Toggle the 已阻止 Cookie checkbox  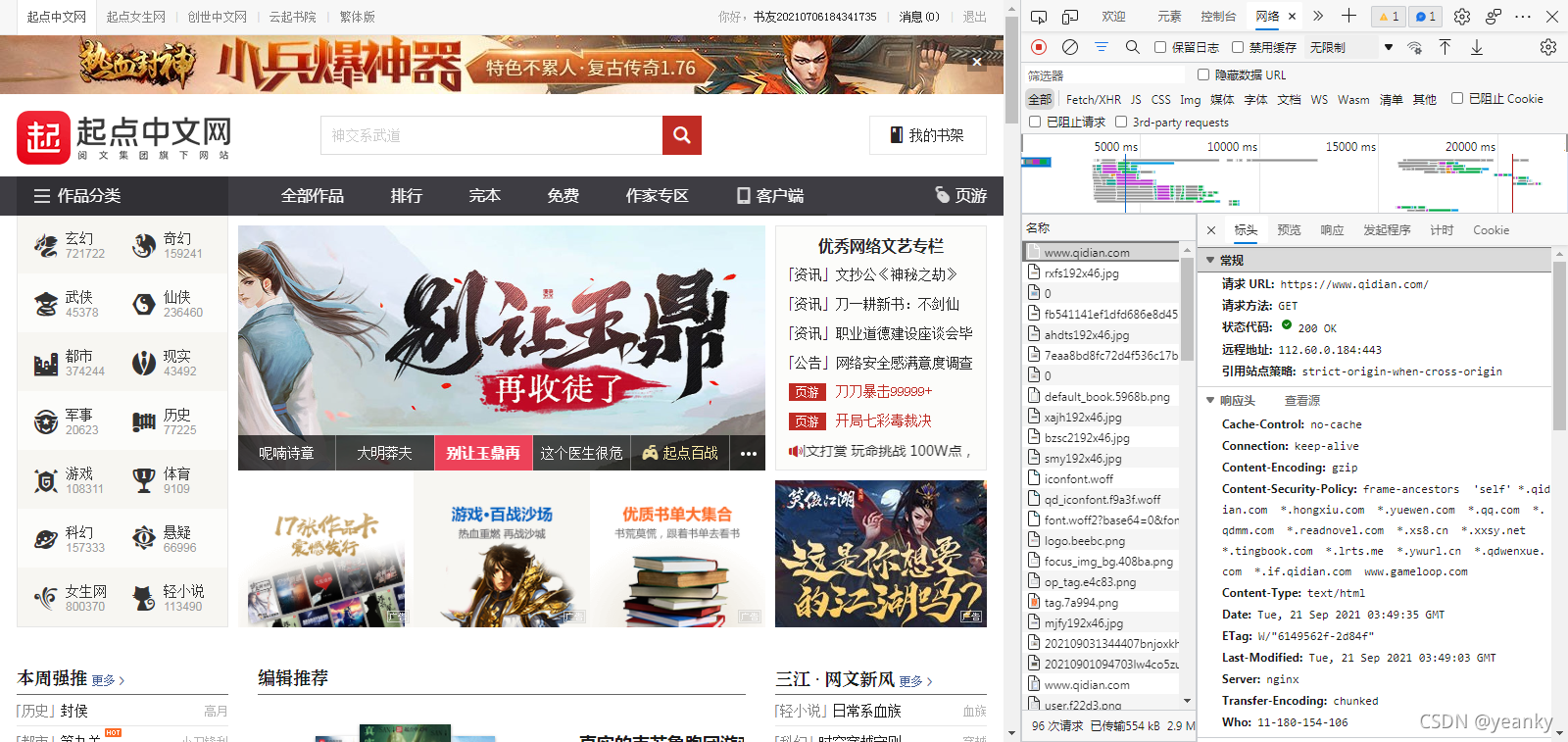click(x=1457, y=98)
